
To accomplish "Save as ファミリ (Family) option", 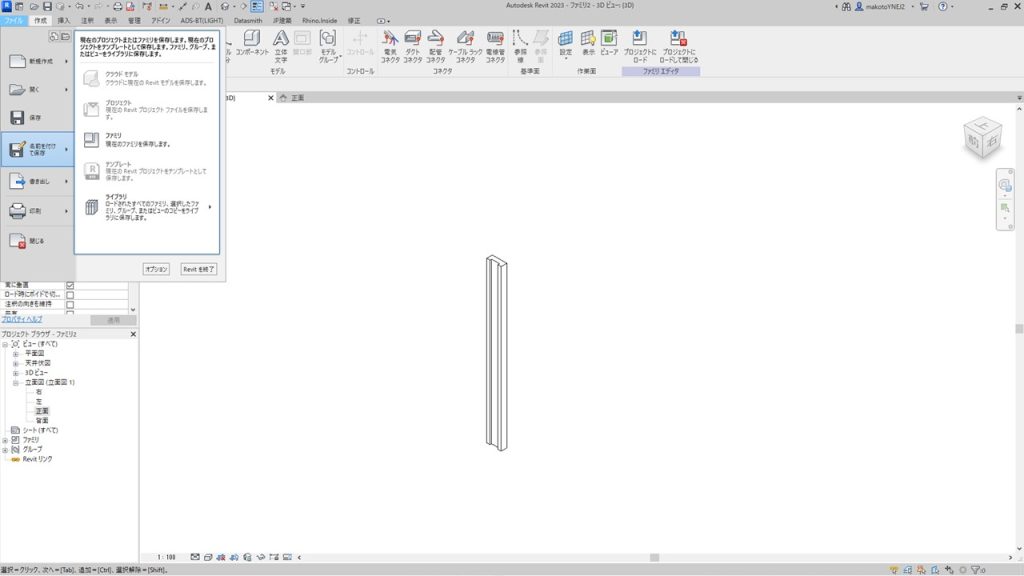I will [147, 140].
